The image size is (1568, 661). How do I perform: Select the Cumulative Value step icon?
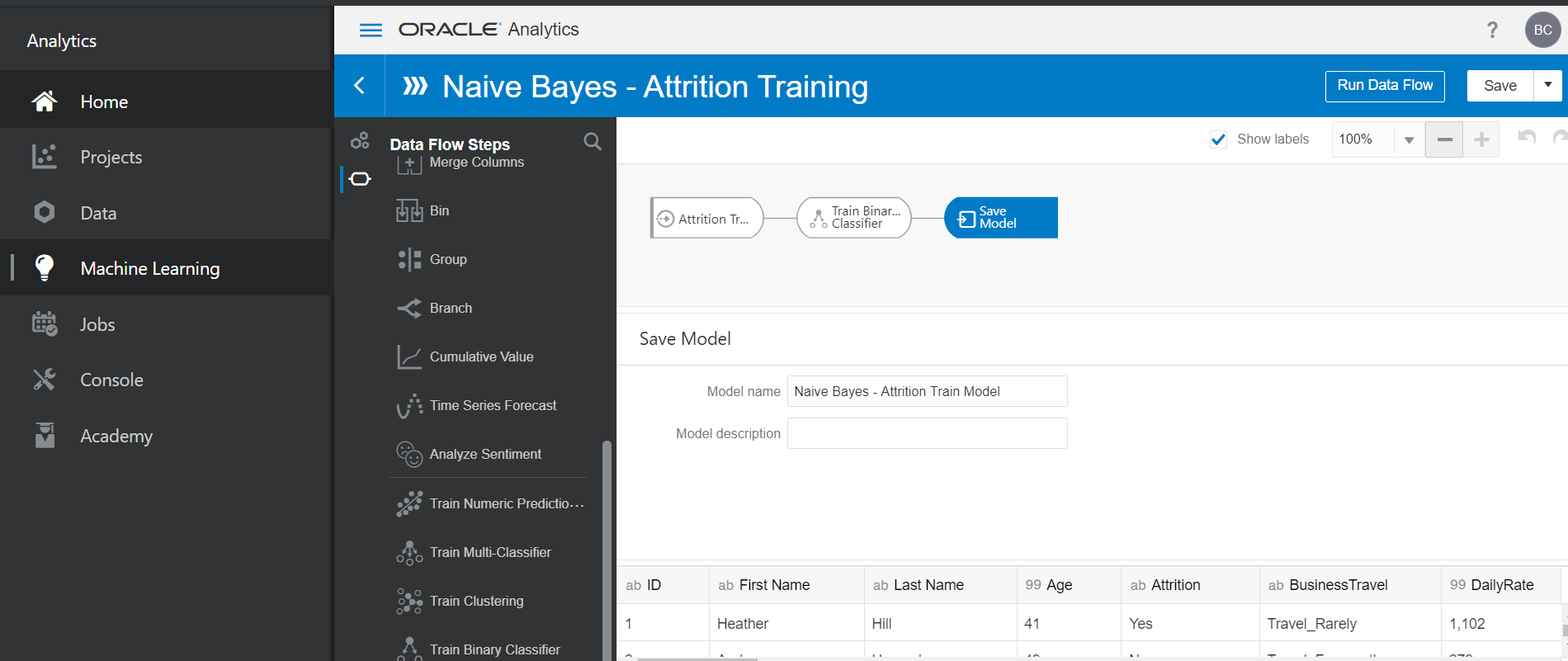[409, 357]
